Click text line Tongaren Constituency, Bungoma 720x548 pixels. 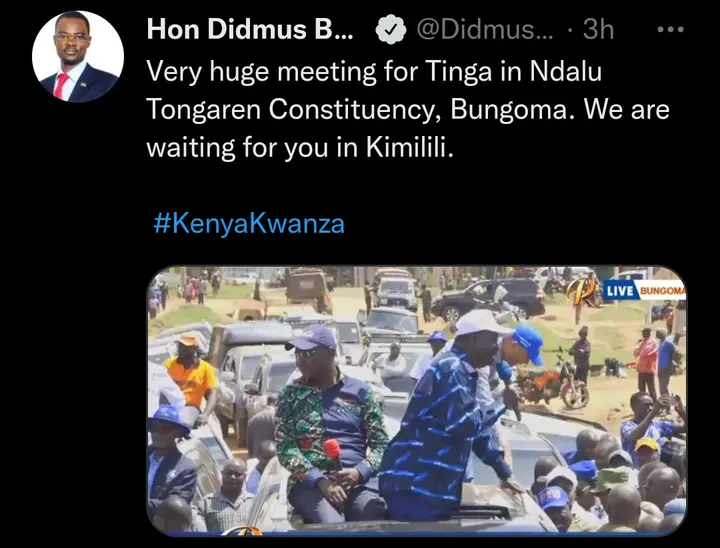361,110
